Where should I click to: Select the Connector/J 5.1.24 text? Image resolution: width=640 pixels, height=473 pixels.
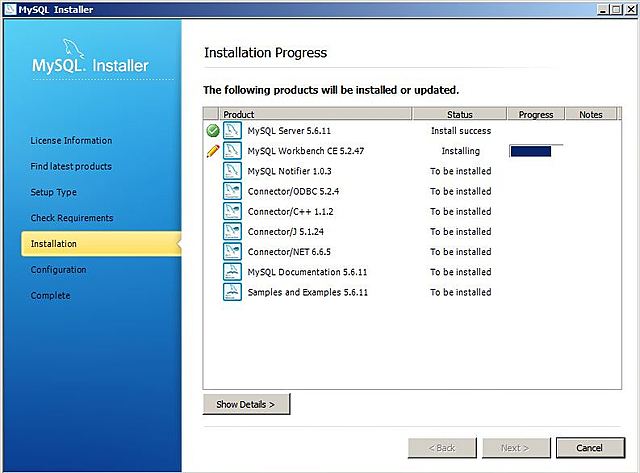point(285,231)
